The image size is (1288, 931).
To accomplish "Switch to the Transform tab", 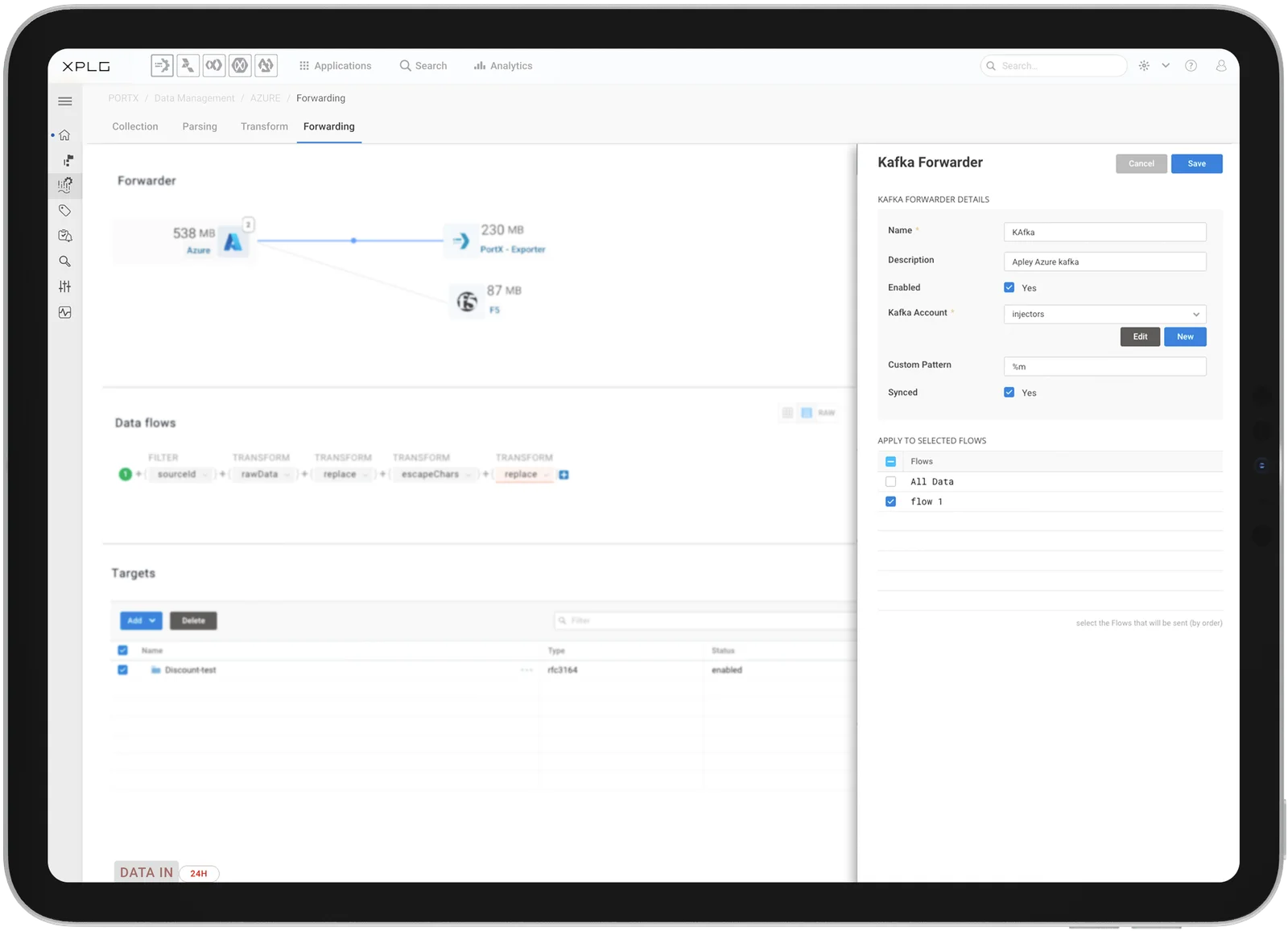I will point(264,126).
